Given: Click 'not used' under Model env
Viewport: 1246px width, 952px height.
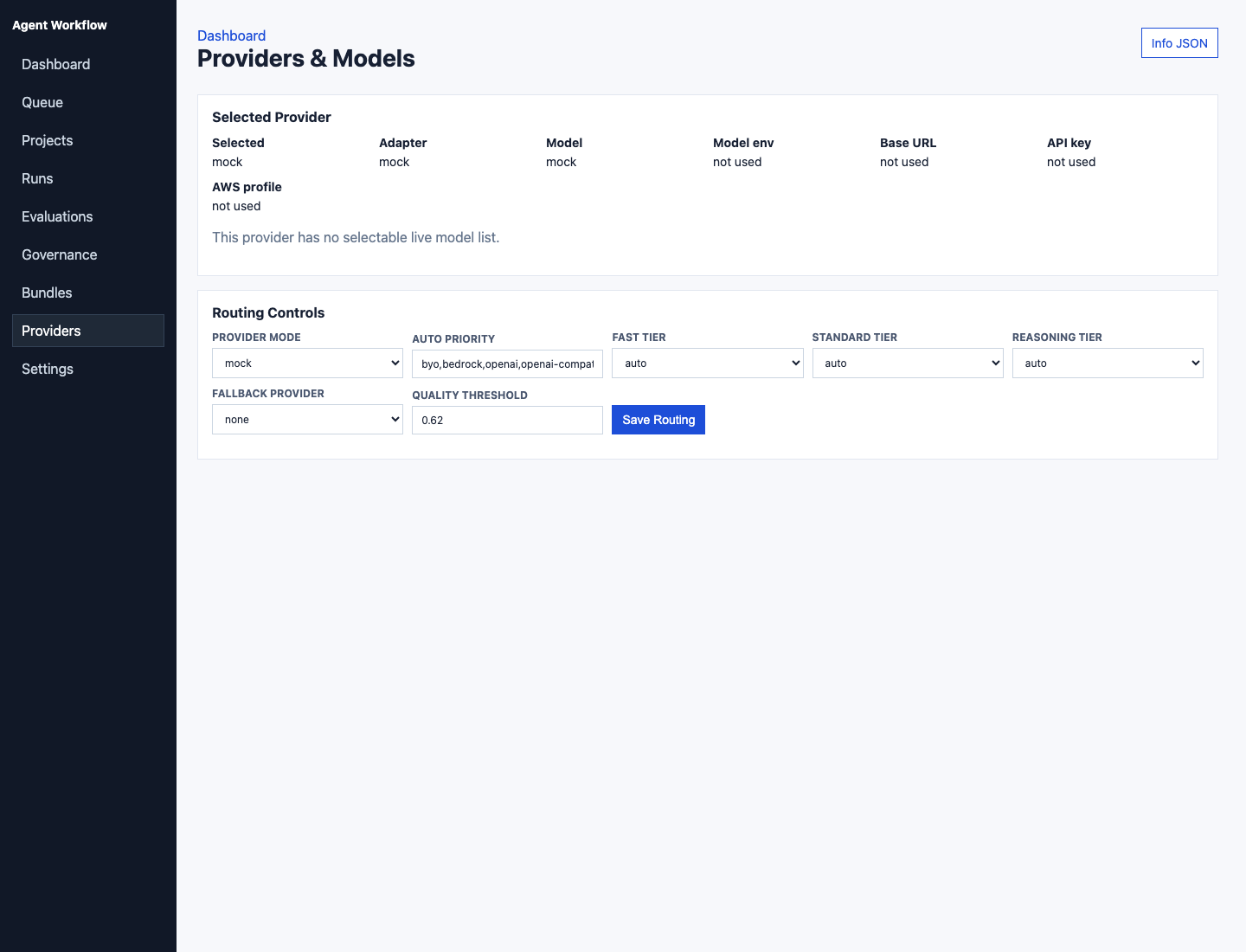Looking at the screenshot, I should [x=737, y=162].
